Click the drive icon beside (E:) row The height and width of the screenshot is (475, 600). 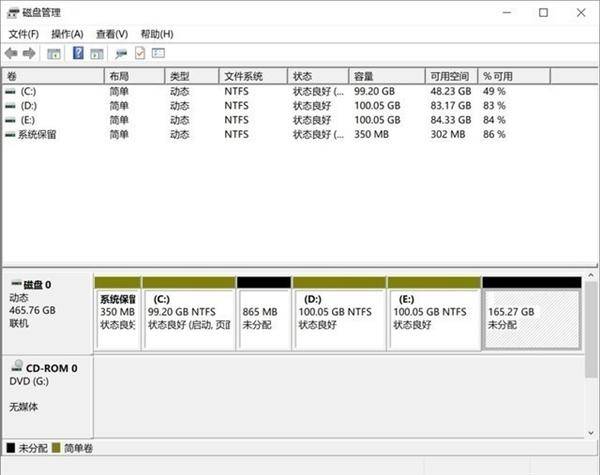10,120
